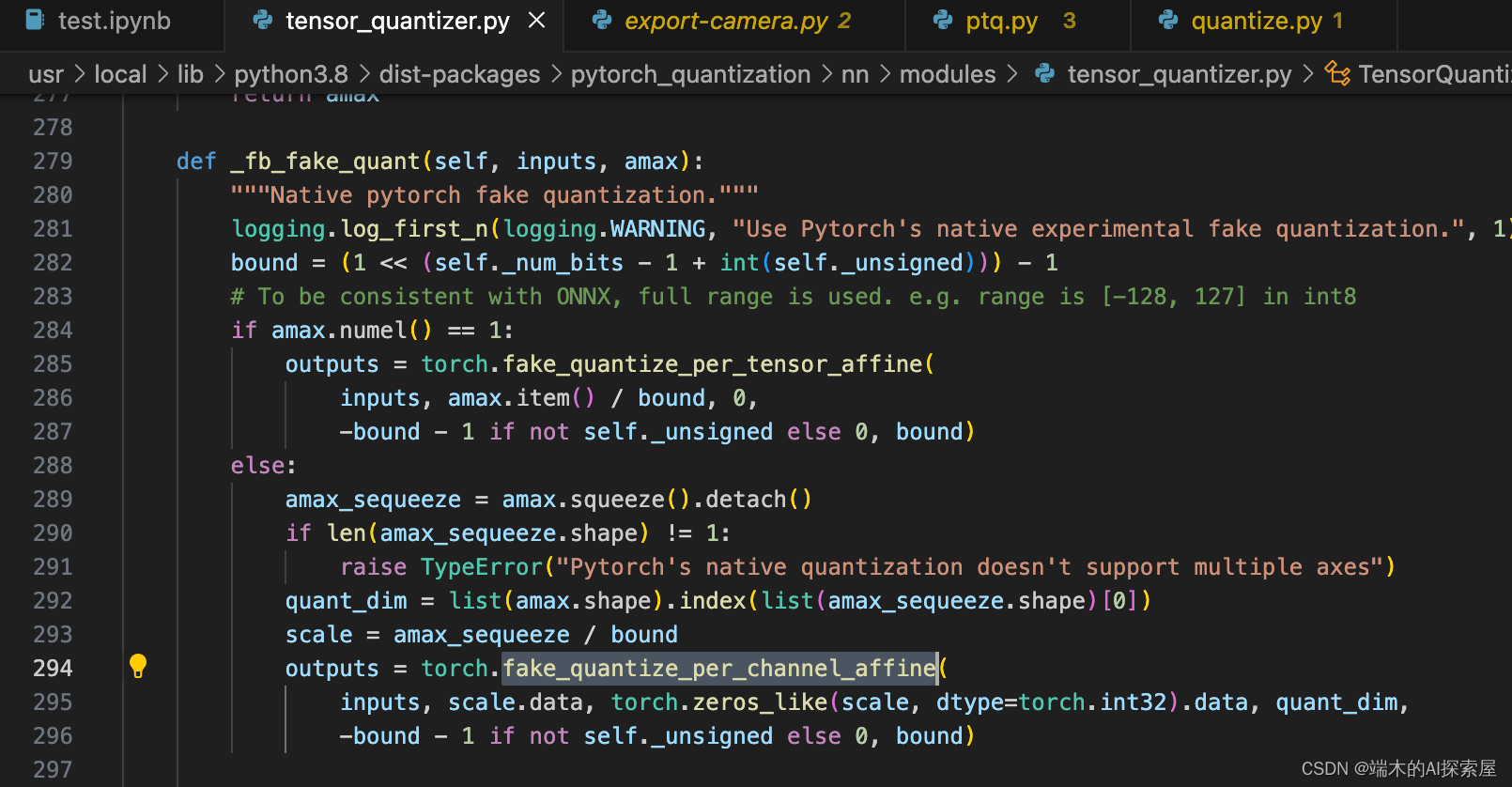This screenshot has height=787, width=1512.
Task: Select 'dist-packages' breadcrumb segment
Action: tap(459, 74)
